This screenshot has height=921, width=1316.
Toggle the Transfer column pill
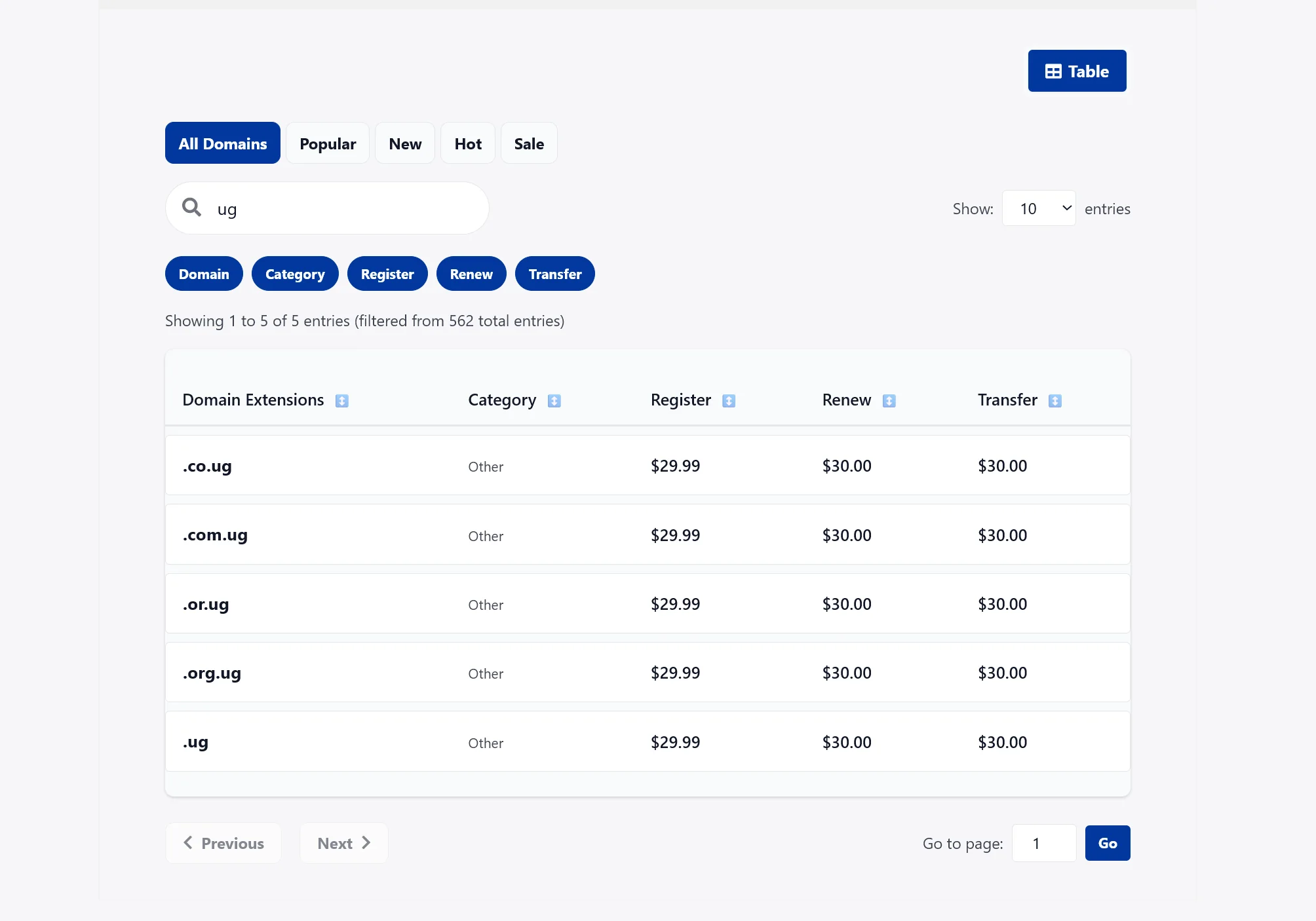[x=555, y=274]
